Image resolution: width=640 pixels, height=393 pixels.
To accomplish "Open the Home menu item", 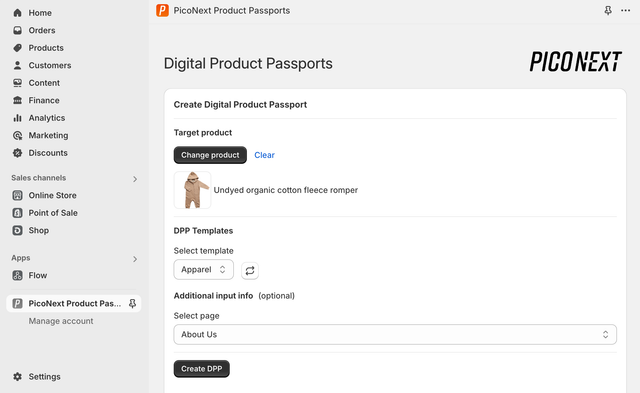I will [40, 13].
